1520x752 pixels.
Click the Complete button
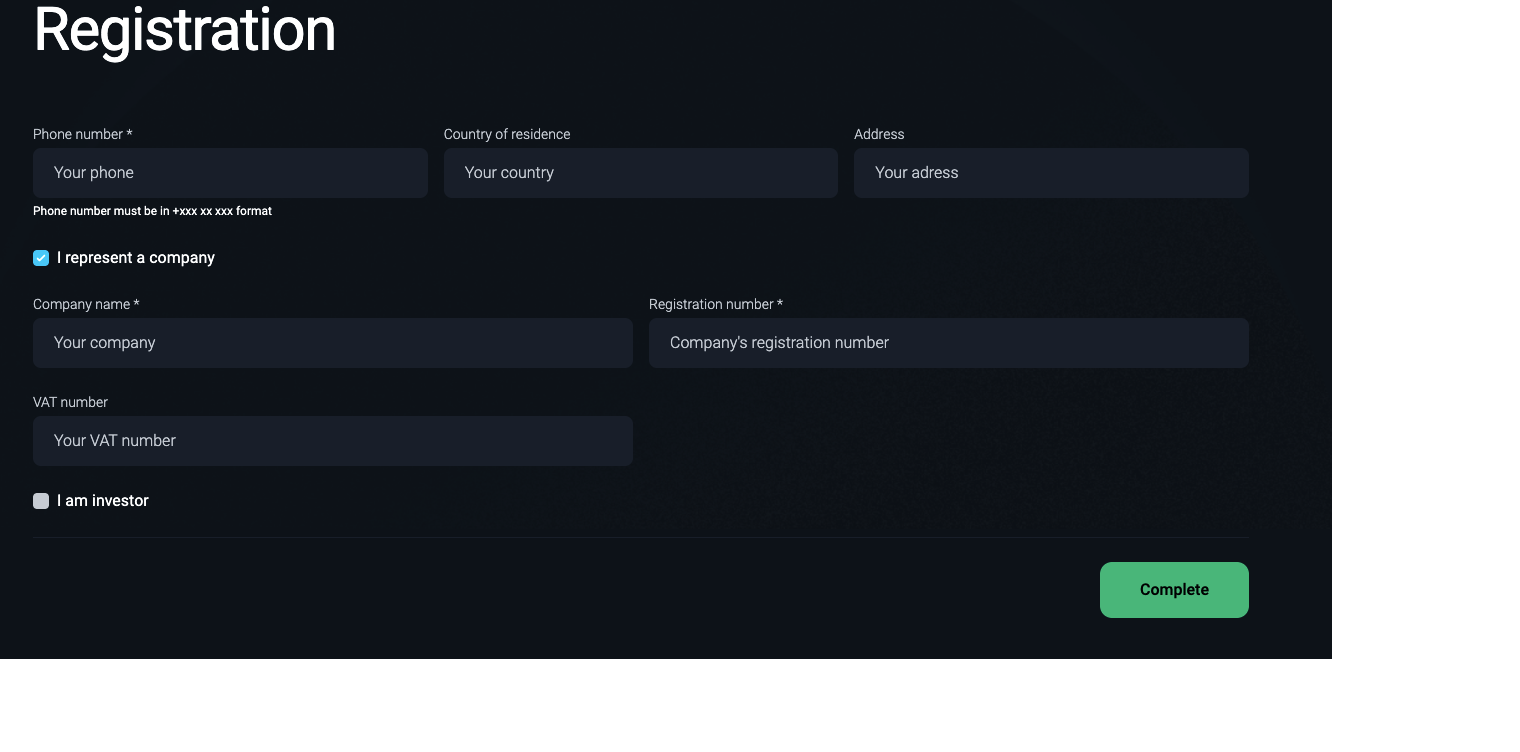click(1173, 590)
